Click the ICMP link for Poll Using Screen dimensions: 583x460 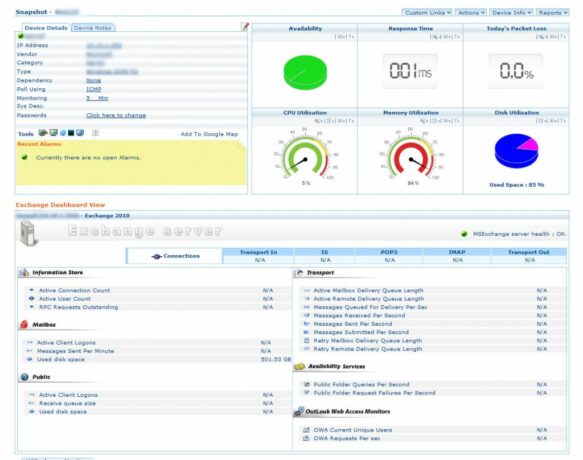[x=94, y=89]
